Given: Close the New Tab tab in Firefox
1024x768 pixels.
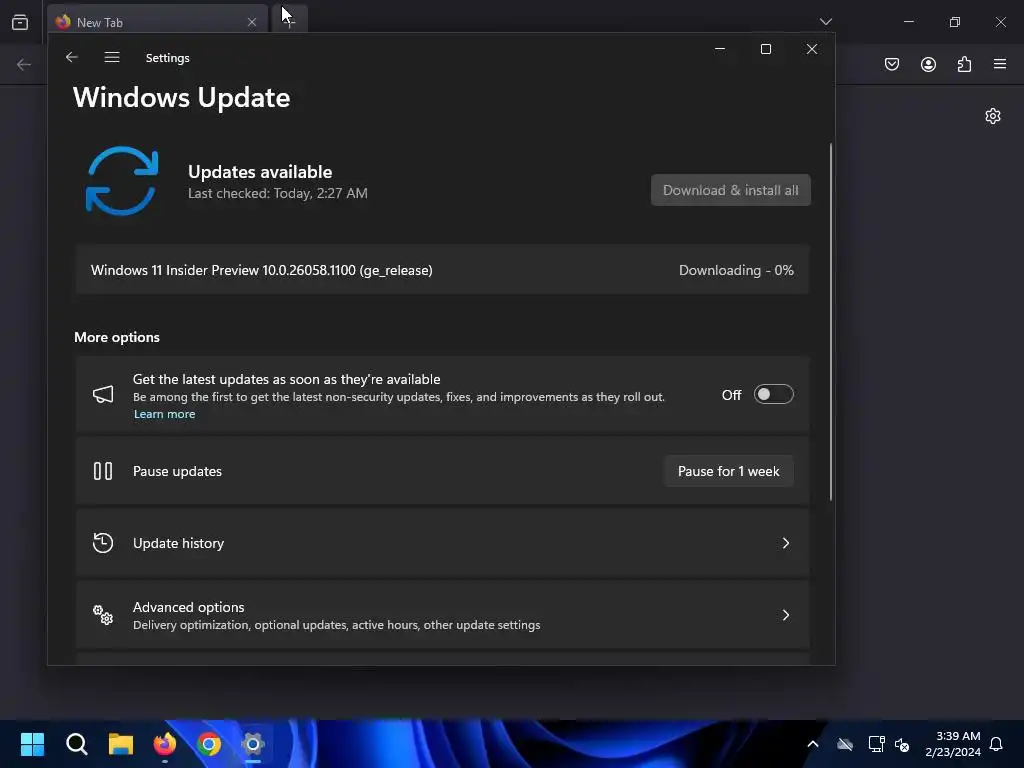Looking at the screenshot, I should pos(252,22).
